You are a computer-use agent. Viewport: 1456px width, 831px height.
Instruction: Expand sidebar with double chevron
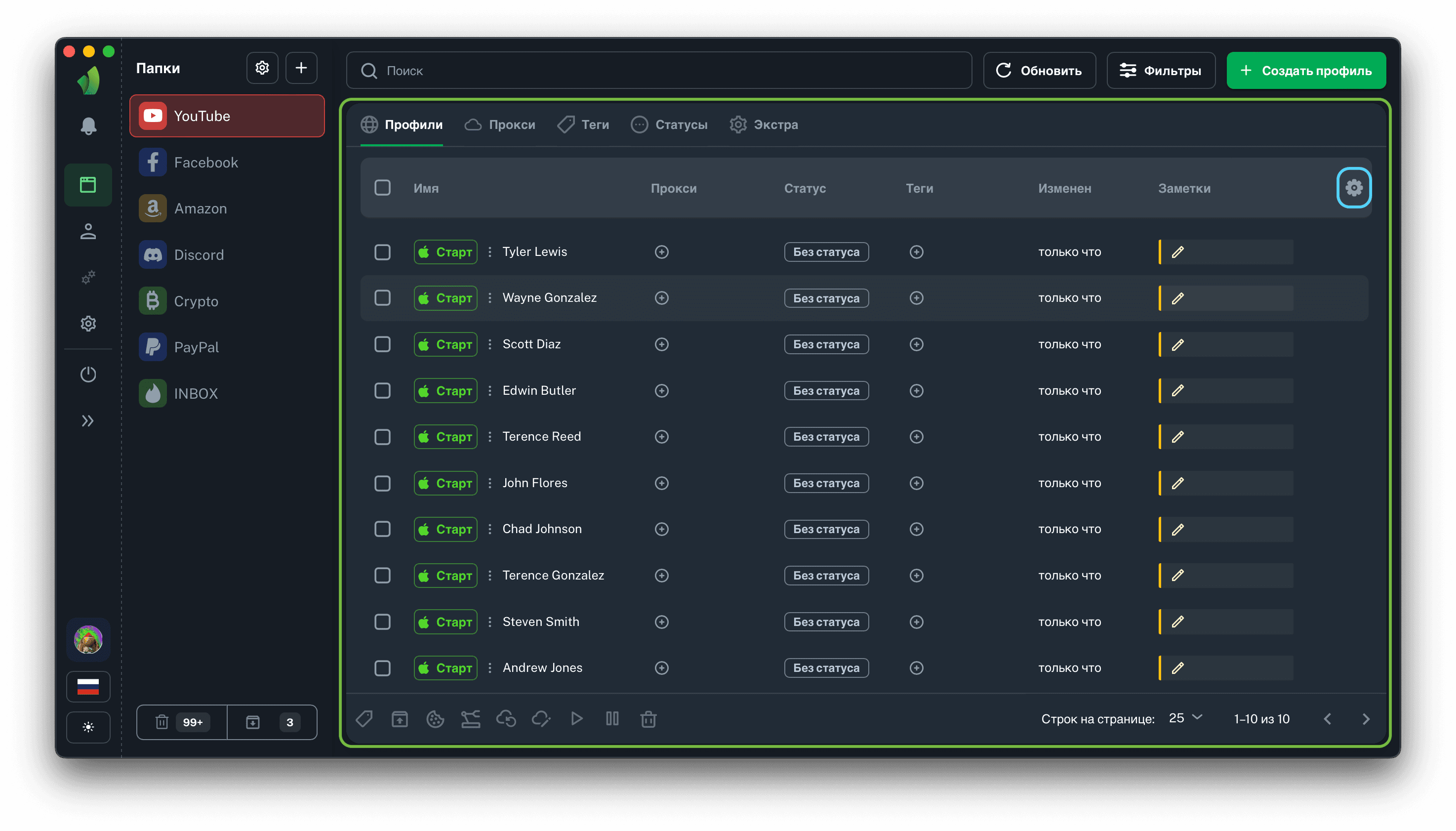point(88,420)
